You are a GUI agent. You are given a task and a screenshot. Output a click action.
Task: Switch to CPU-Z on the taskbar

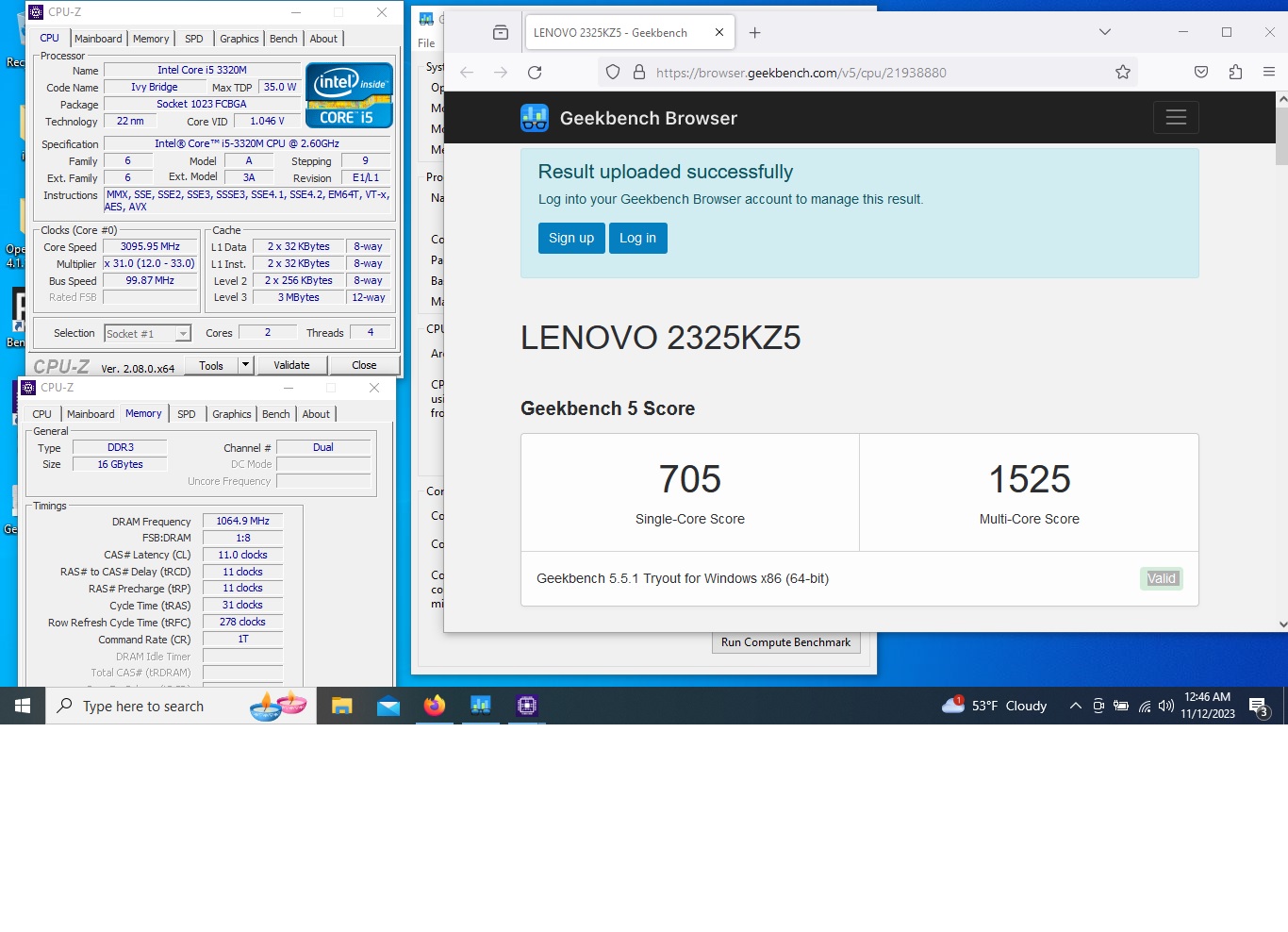coord(527,706)
